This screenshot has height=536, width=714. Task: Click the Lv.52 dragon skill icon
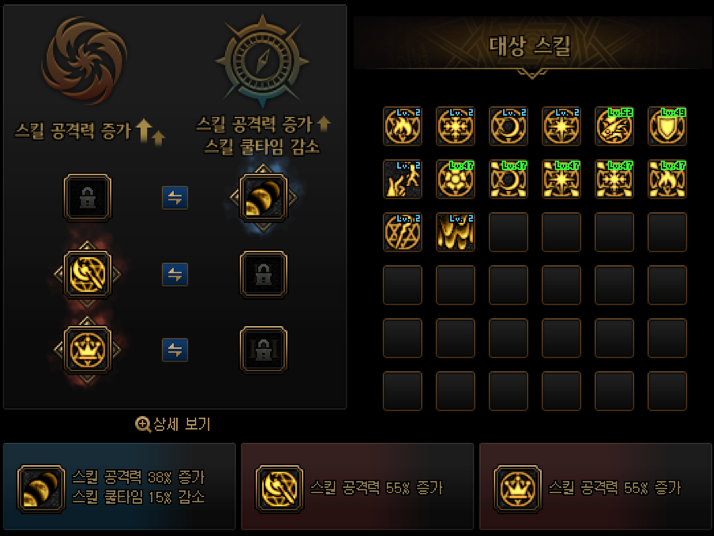(x=614, y=126)
